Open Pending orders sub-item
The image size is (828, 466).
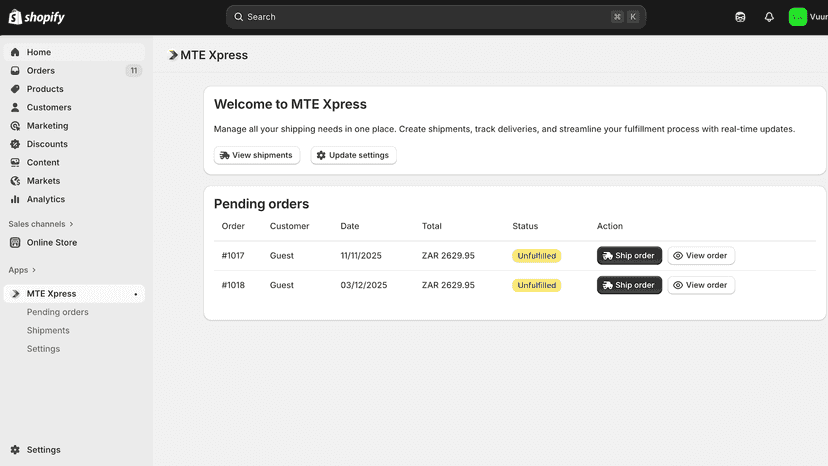pyautogui.click(x=58, y=312)
